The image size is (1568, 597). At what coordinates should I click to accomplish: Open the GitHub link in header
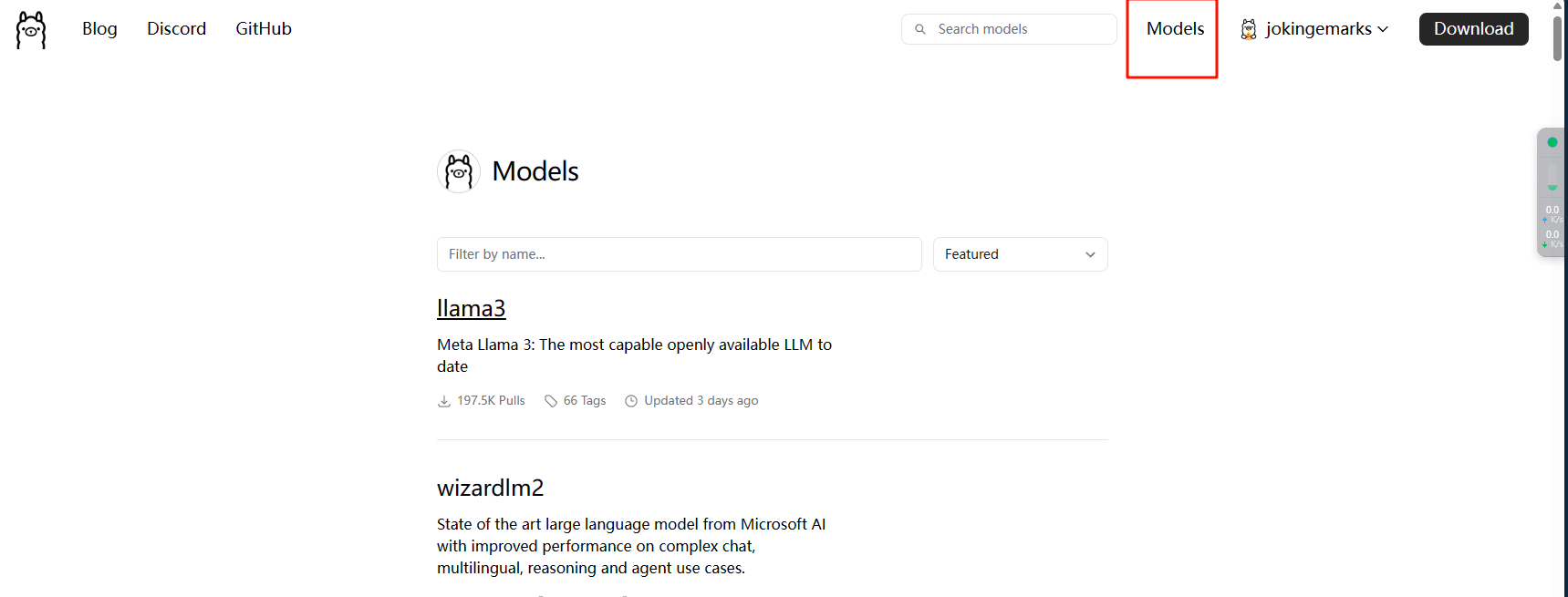[264, 29]
